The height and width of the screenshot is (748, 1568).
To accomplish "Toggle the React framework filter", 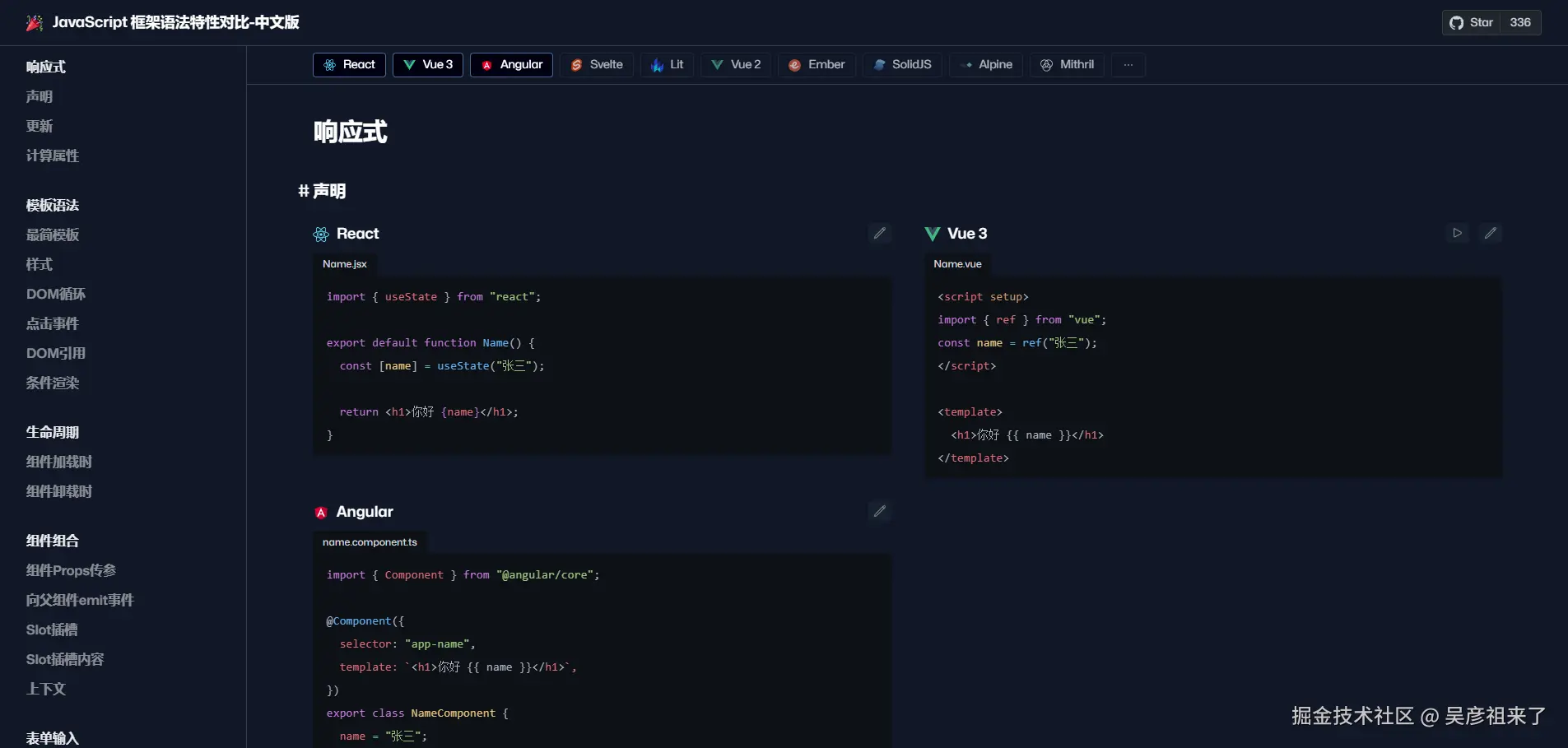I will (349, 65).
